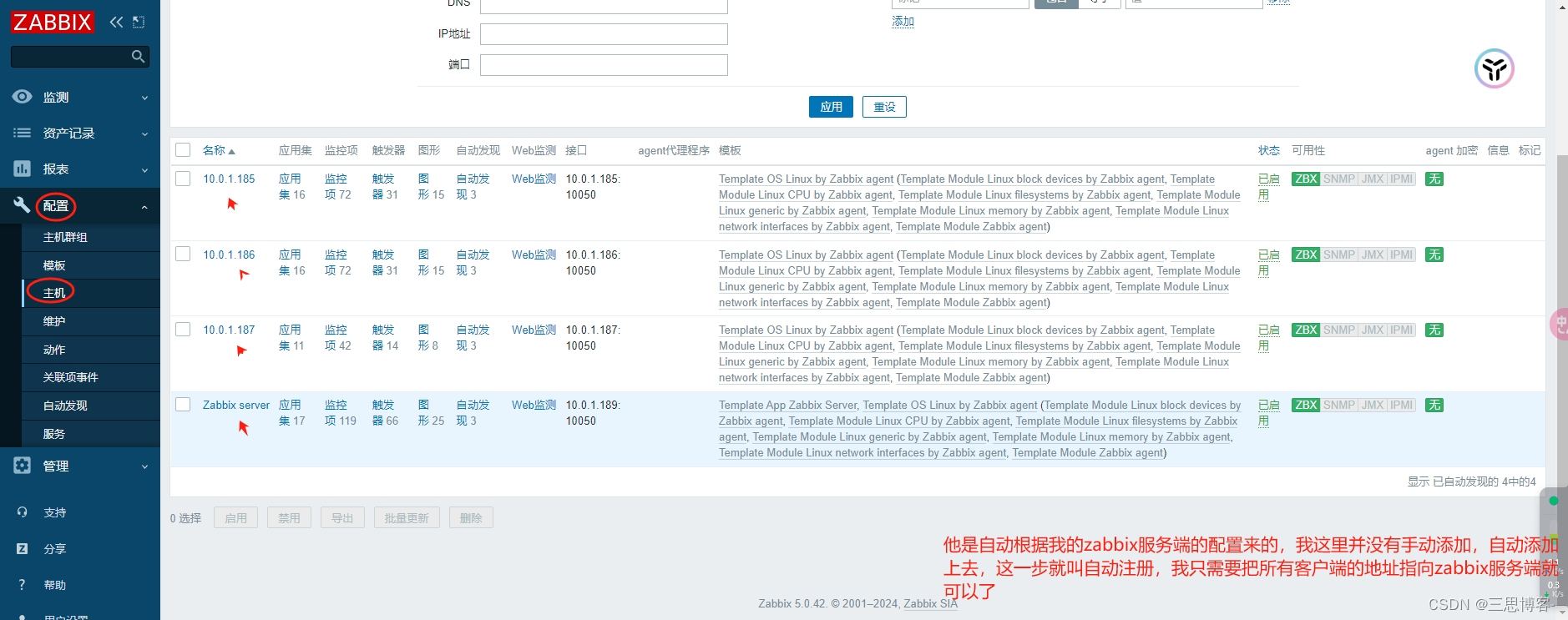Select the checkbox for host 10.0.1.185
Image resolution: width=1568 pixels, height=620 pixels.
pyautogui.click(x=183, y=179)
